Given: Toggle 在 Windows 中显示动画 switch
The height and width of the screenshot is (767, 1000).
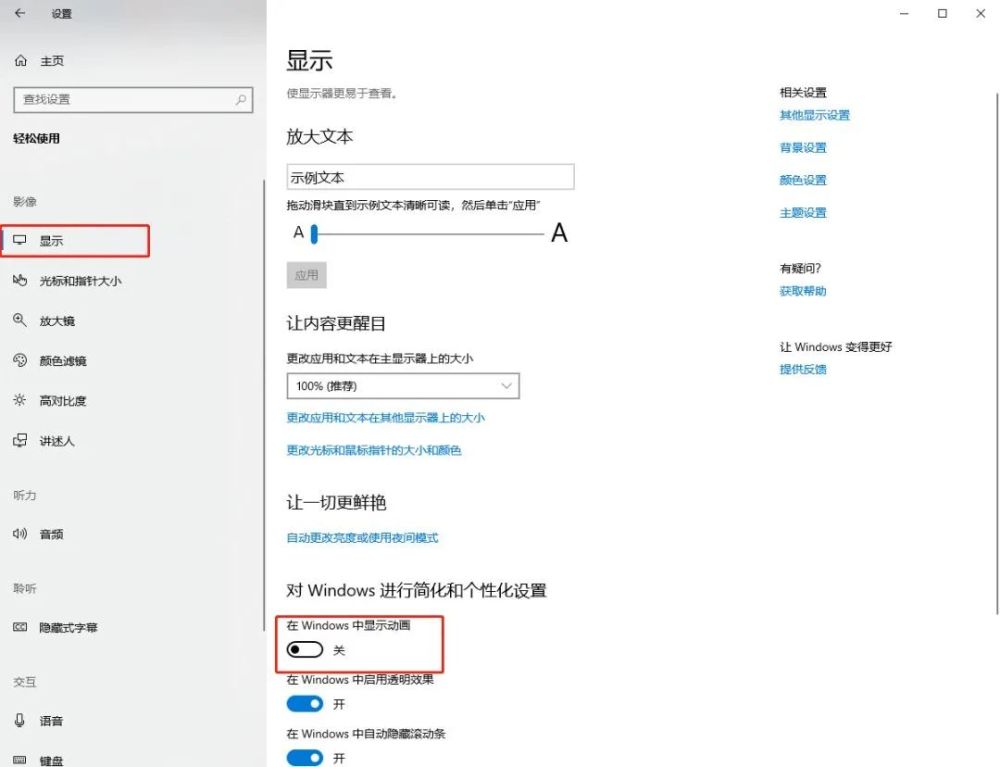Looking at the screenshot, I should (305, 650).
